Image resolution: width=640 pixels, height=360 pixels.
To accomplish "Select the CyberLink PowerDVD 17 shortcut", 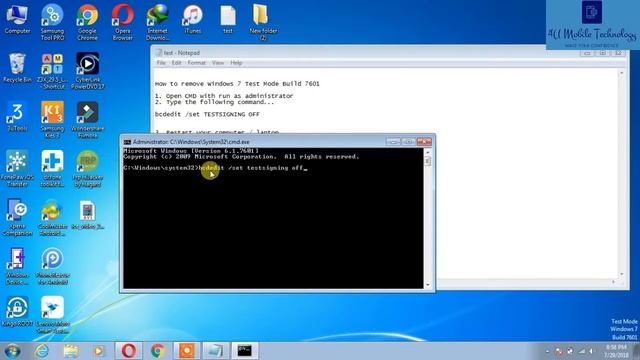I will 87,71.
